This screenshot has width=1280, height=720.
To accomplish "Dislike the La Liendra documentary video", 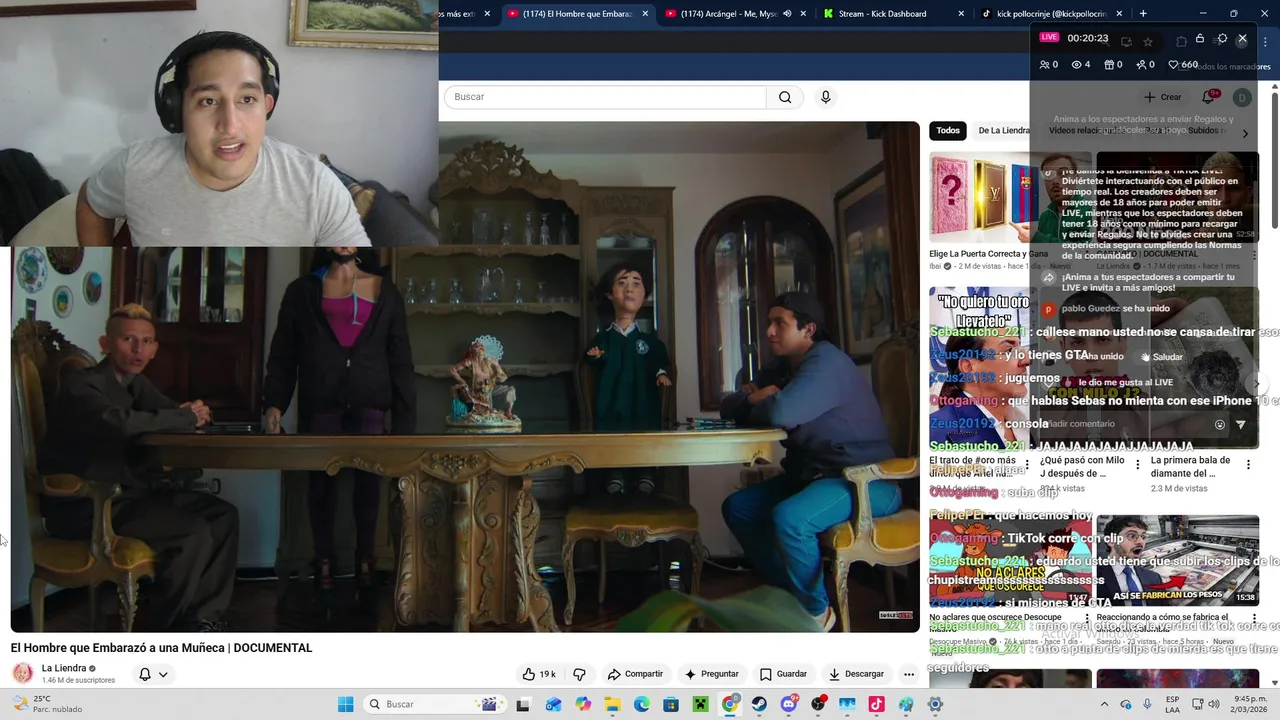I will 579,674.
